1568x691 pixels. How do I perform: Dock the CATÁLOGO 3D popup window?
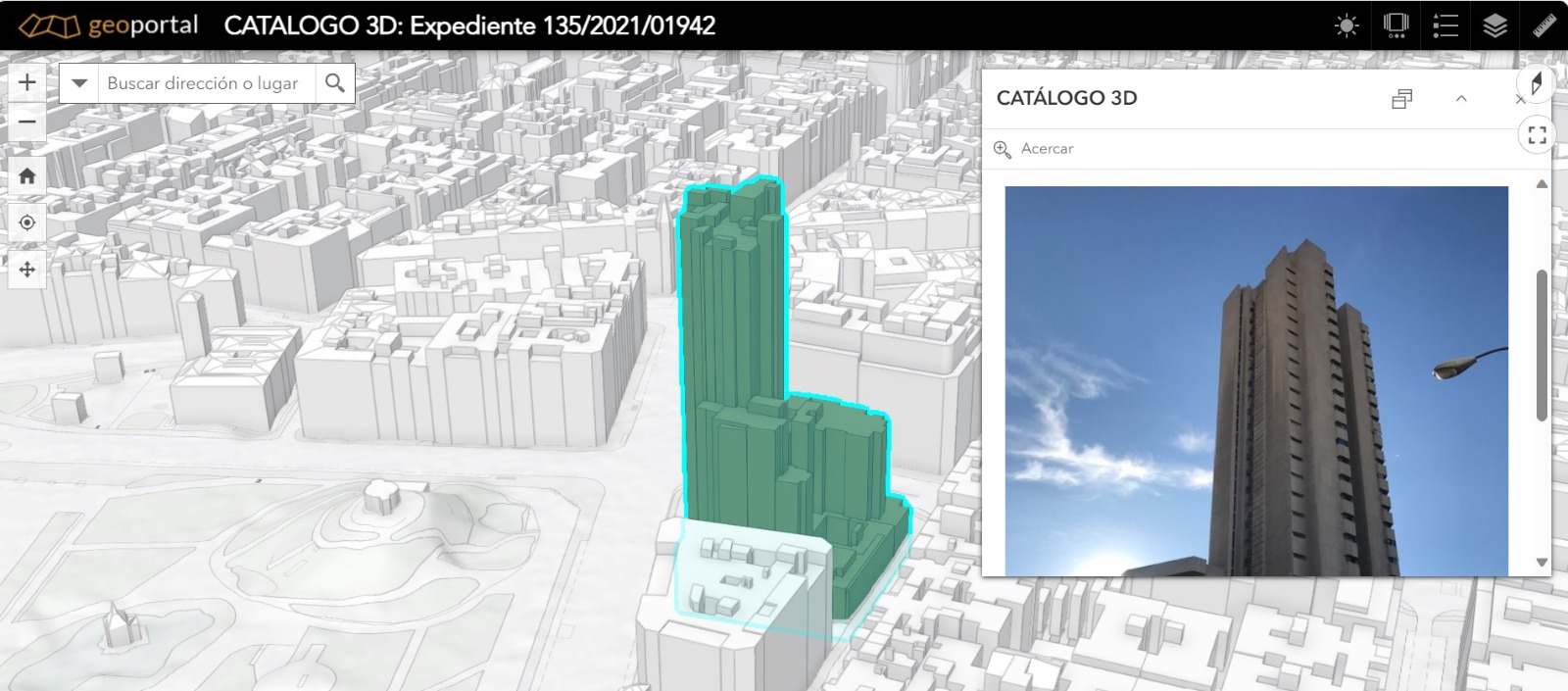tap(1402, 98)
